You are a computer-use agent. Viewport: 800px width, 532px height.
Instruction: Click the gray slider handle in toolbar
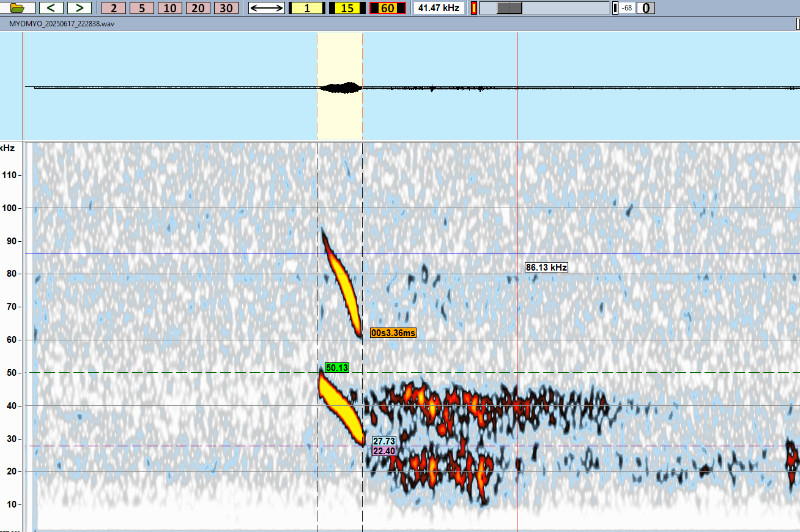509,8
